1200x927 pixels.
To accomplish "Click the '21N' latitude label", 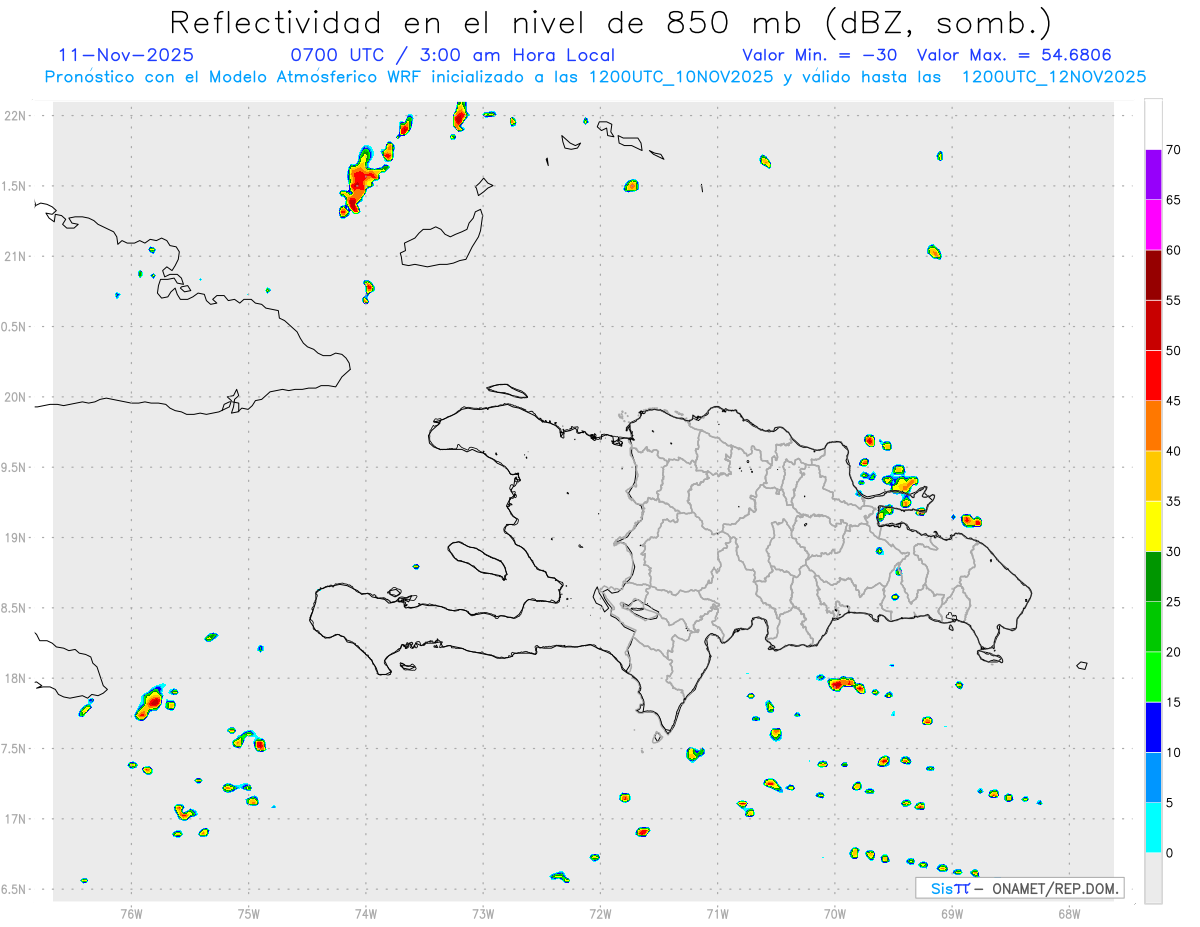I will (15, 257).
